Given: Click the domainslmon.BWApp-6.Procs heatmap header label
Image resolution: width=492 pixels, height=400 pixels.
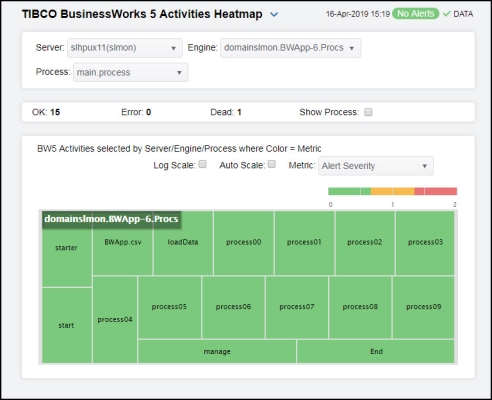Looking at the screenshot, I should coord(111,219).
